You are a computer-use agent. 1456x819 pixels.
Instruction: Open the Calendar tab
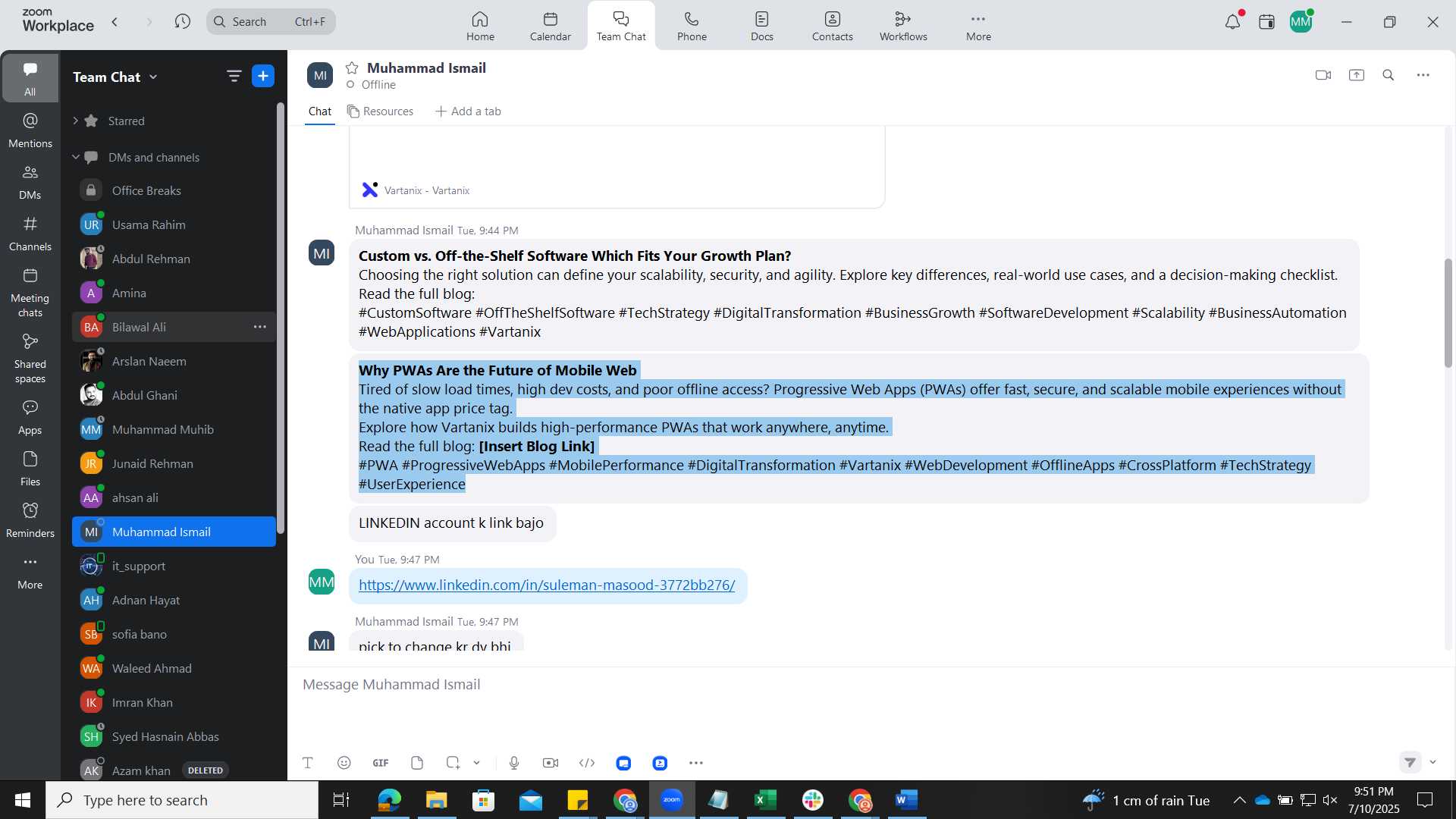click(x=550, y=26)
